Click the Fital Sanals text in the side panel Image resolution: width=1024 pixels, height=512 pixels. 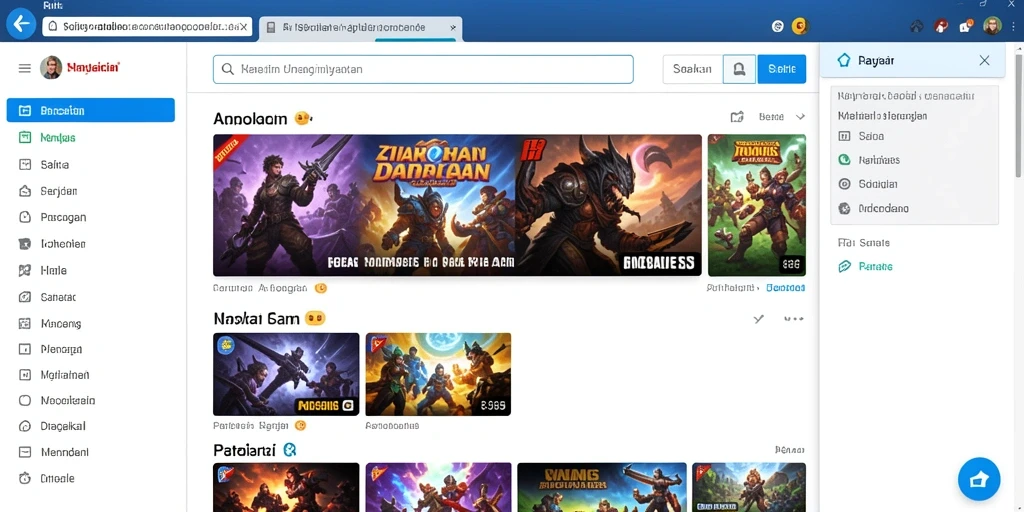863,243
